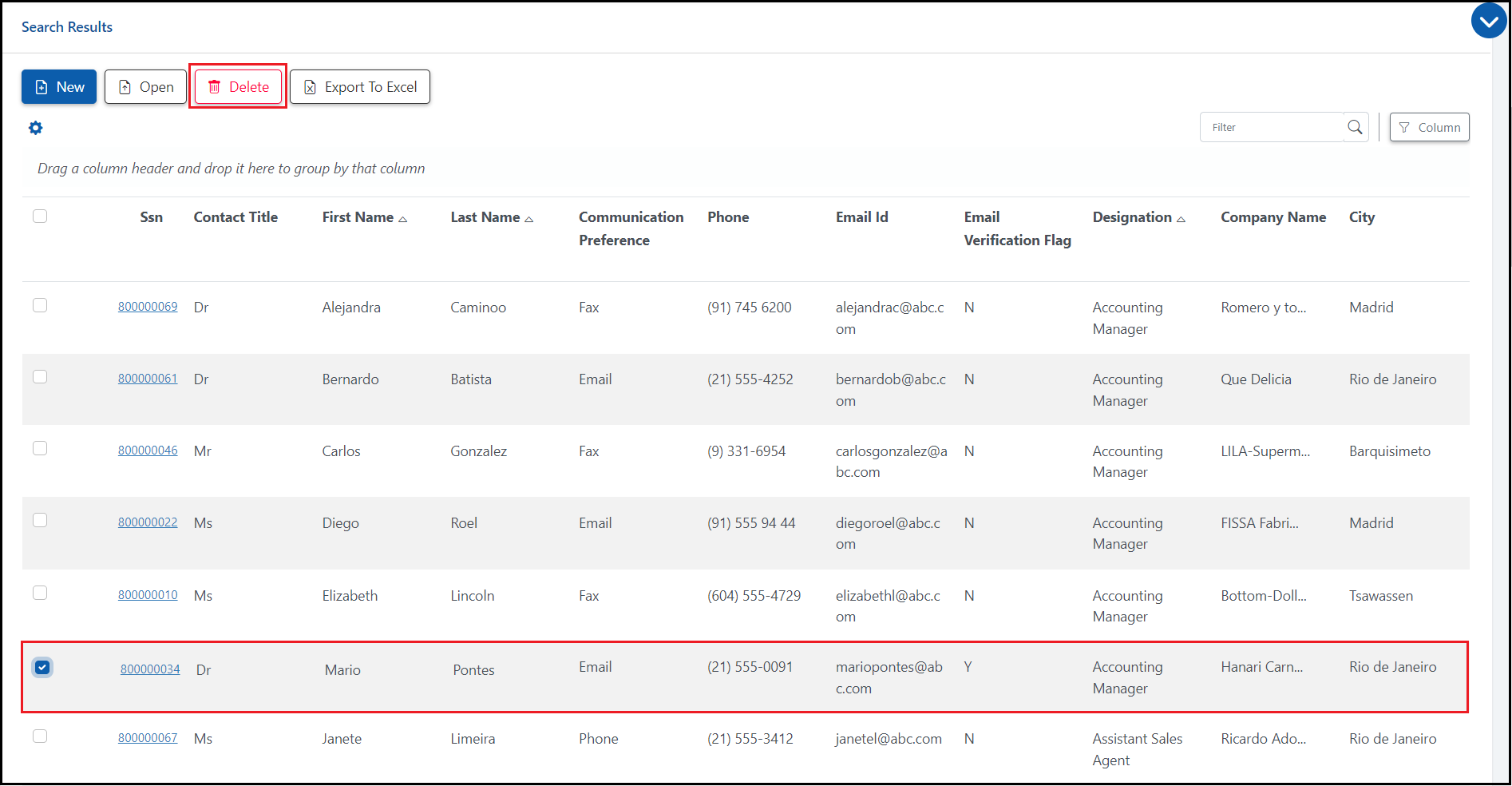Screen dimensions: 1512x786
Task: Sort by Last Name column
Action: pos(485,217)
